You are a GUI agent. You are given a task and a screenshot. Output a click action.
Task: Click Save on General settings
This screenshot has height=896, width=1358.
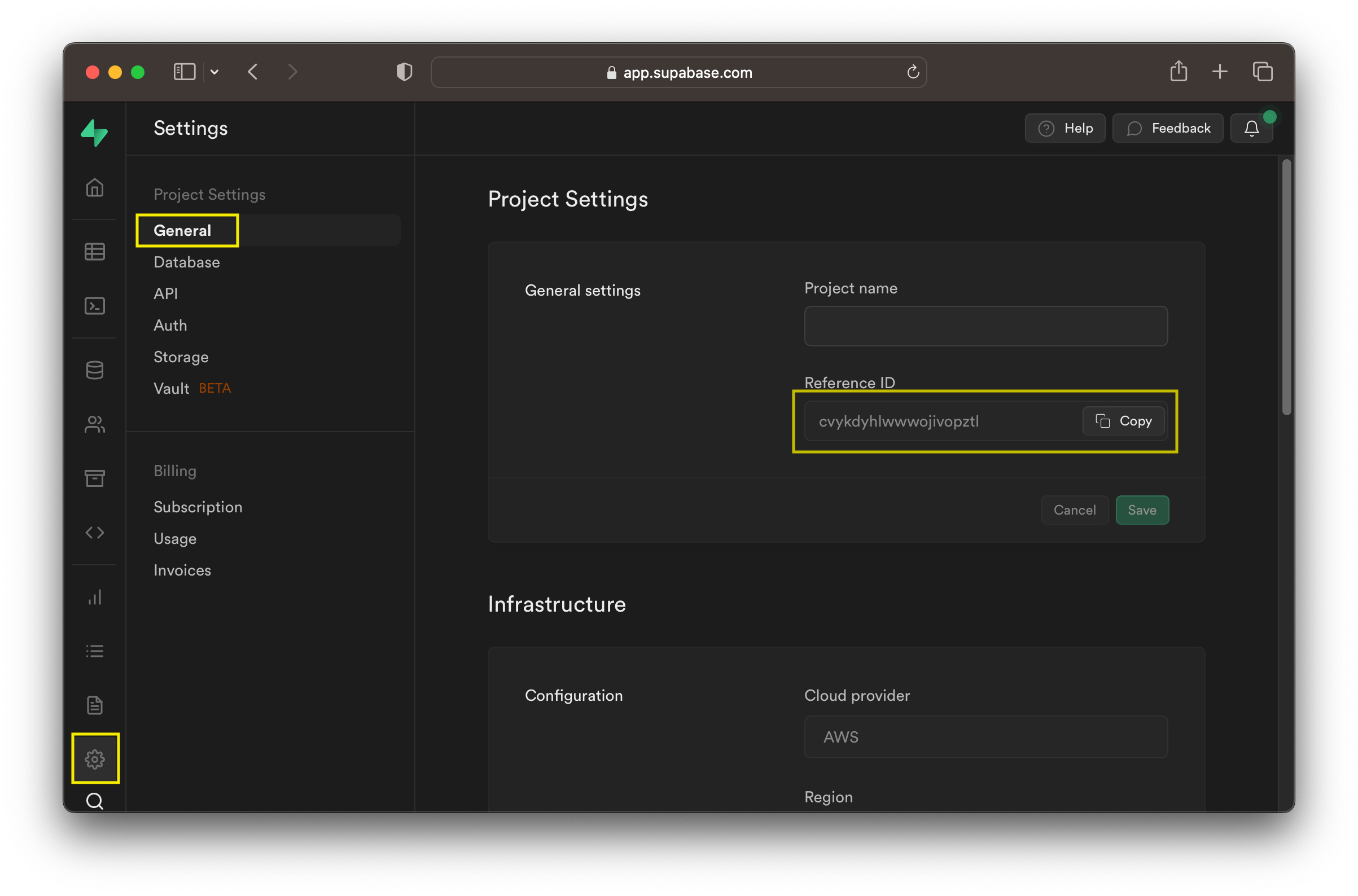coord(1141,510)
